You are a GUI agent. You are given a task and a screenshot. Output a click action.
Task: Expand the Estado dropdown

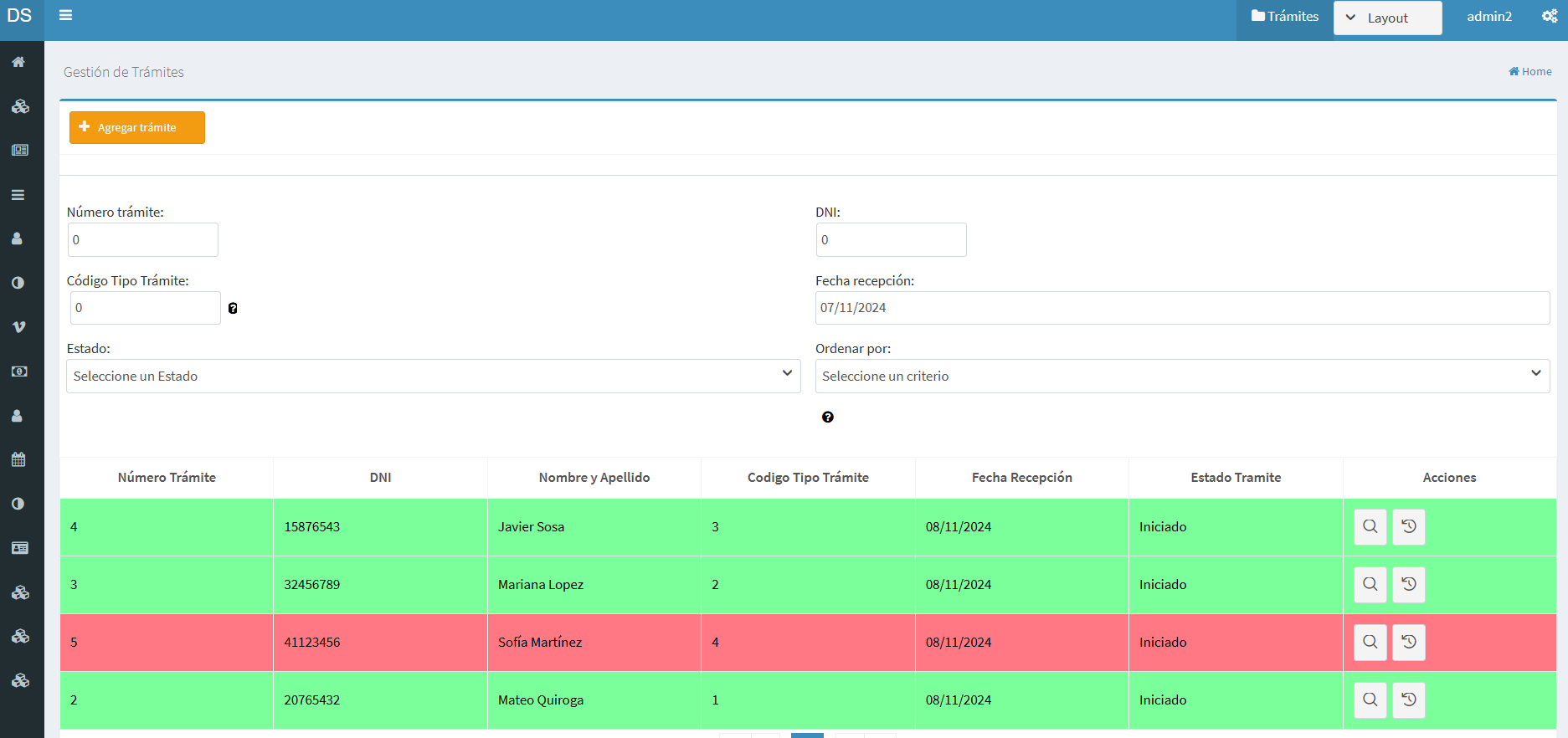click(x=433, y=377)
